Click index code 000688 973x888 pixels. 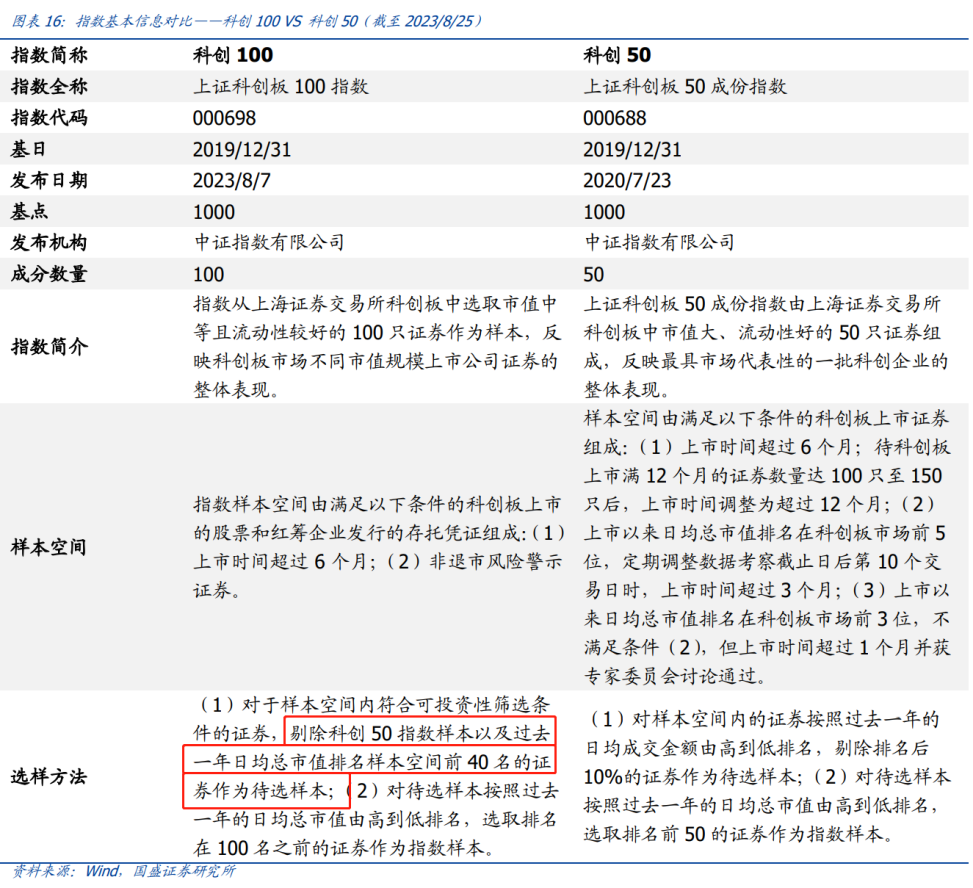(614, 118)
